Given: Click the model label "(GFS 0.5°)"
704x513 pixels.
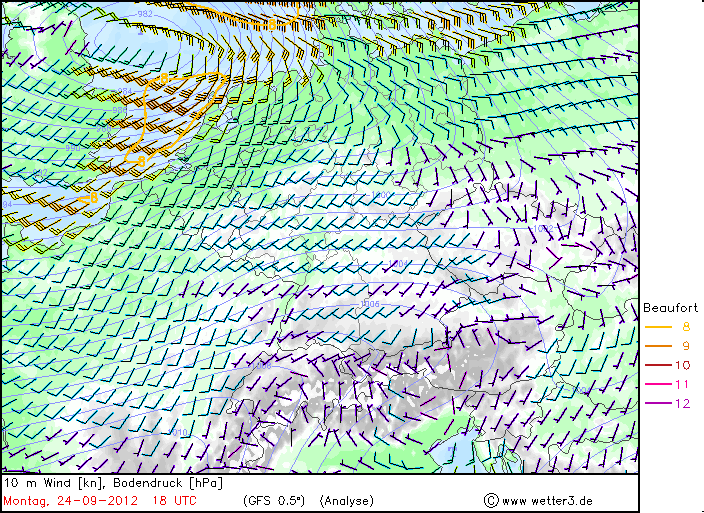Looking at the screenshot, I should [274, 501].
